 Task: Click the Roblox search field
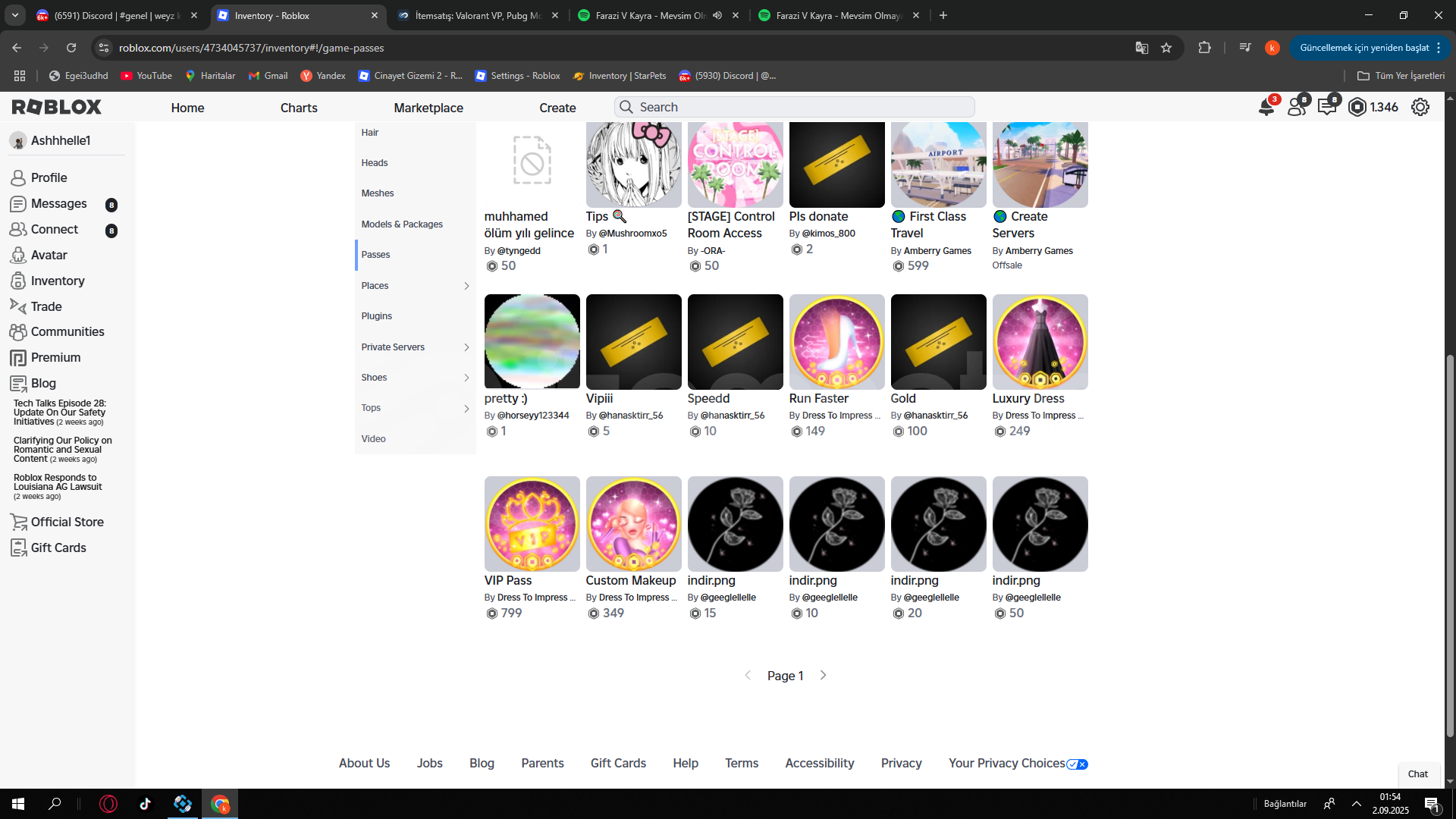pos(795,107)
